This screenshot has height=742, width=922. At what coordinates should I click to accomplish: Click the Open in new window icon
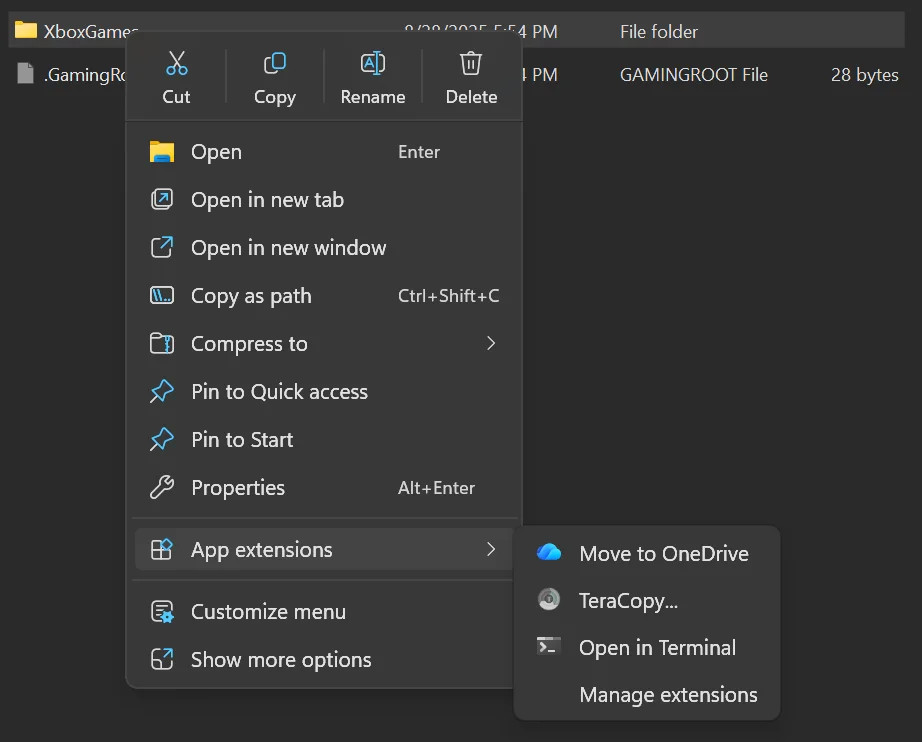pos(162,248)
